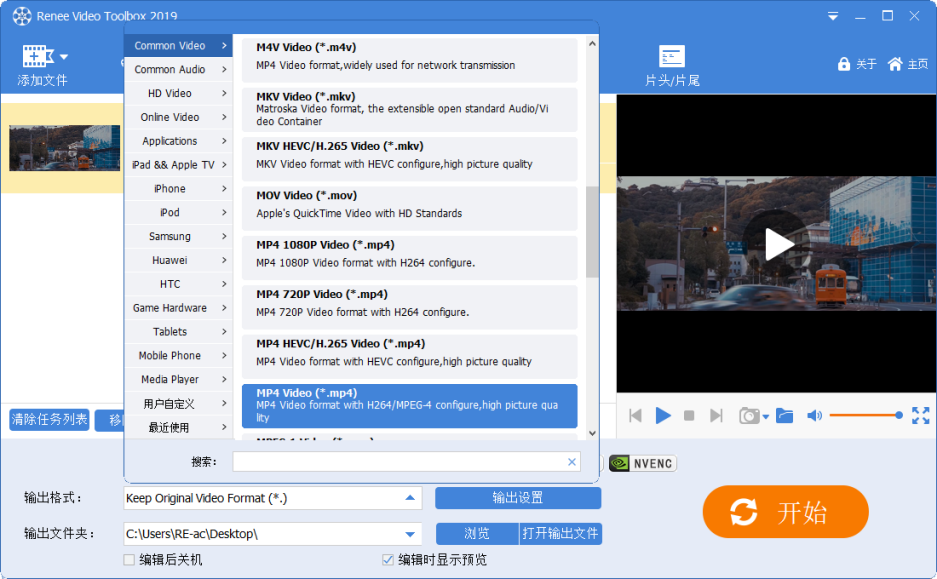
Task: Select the video thumbnail in task list
Action: [x=65, y=148]
